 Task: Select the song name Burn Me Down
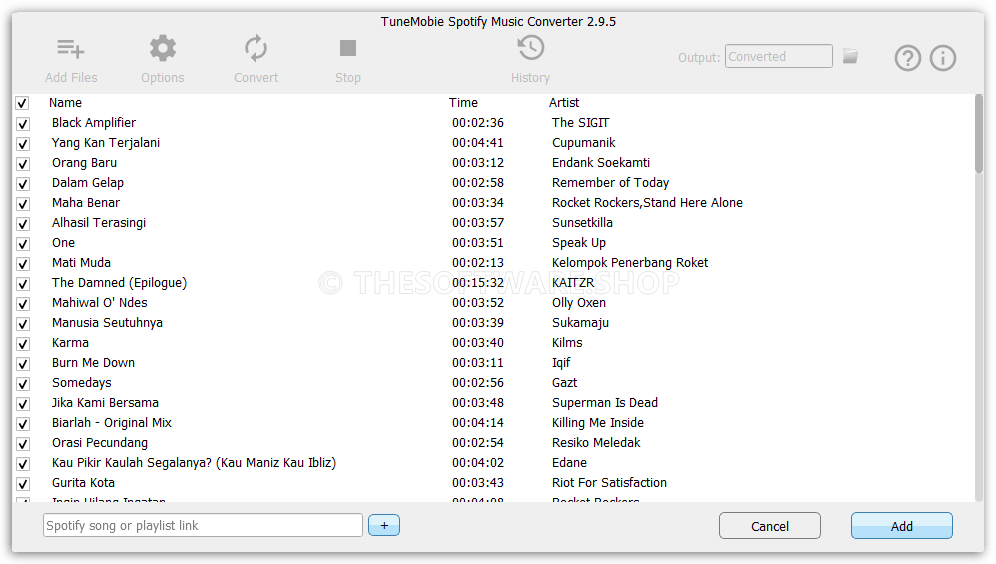[x=93, y=363]
